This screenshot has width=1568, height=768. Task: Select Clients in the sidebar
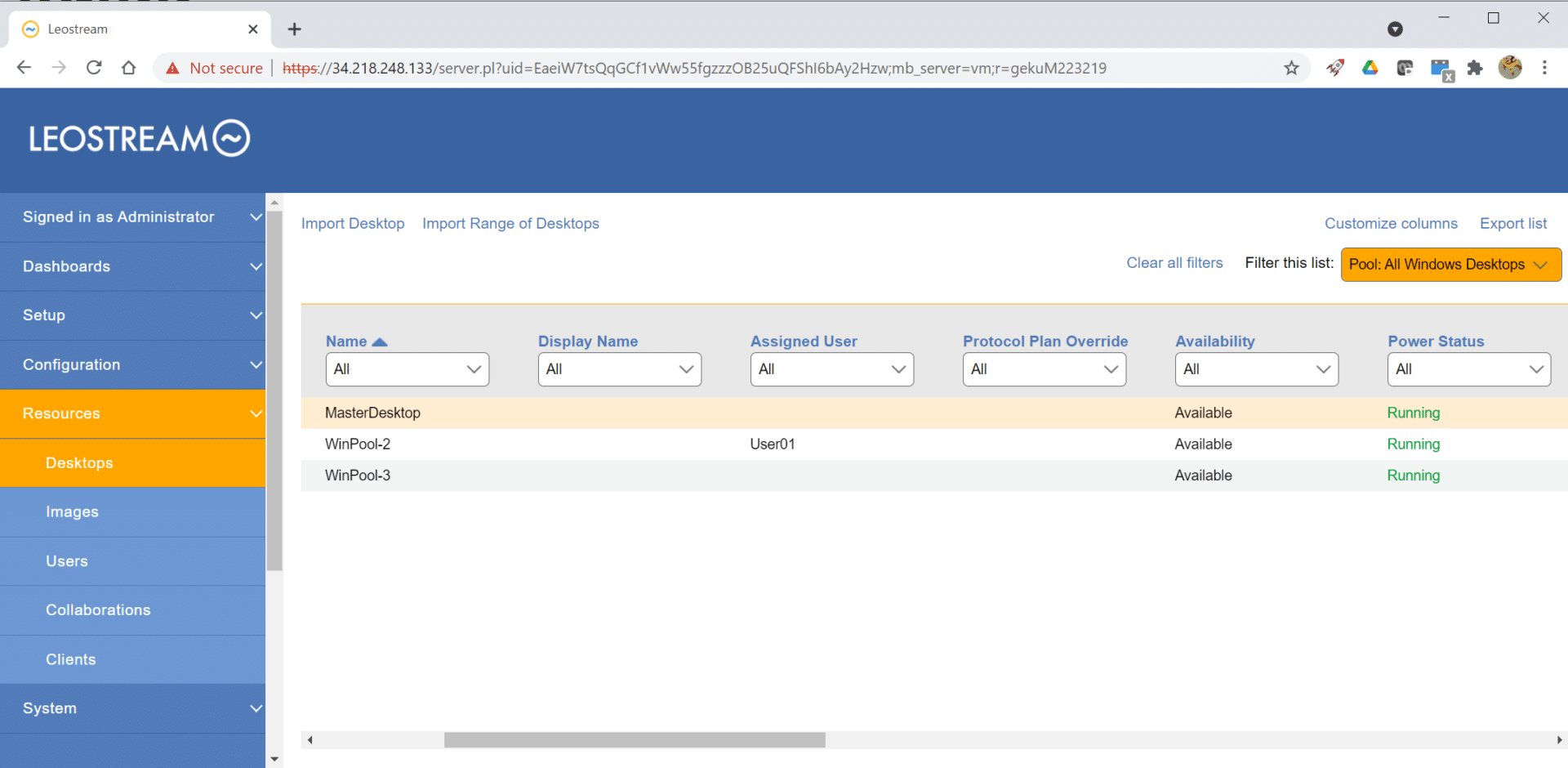(132, 659)
